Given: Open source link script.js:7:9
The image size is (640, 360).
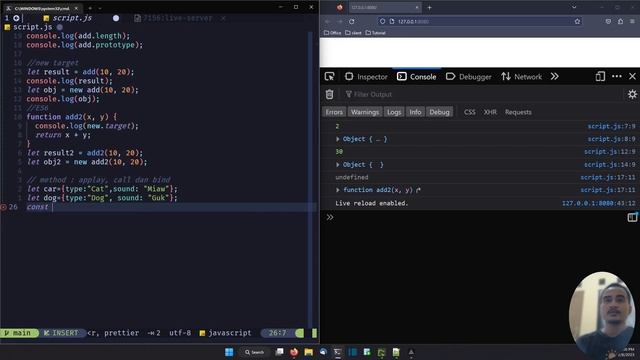Looking at the screenshot, I should (611, 127).
